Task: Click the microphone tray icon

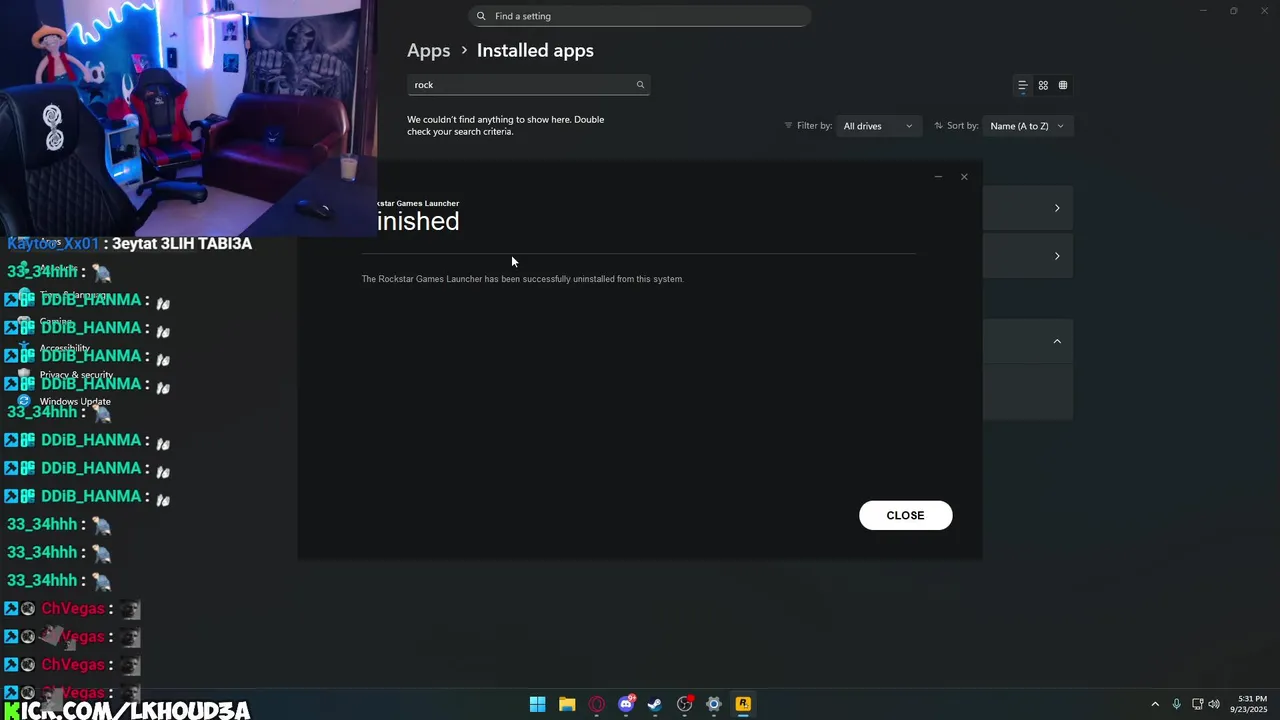Action: click(x=1176, y=704)
